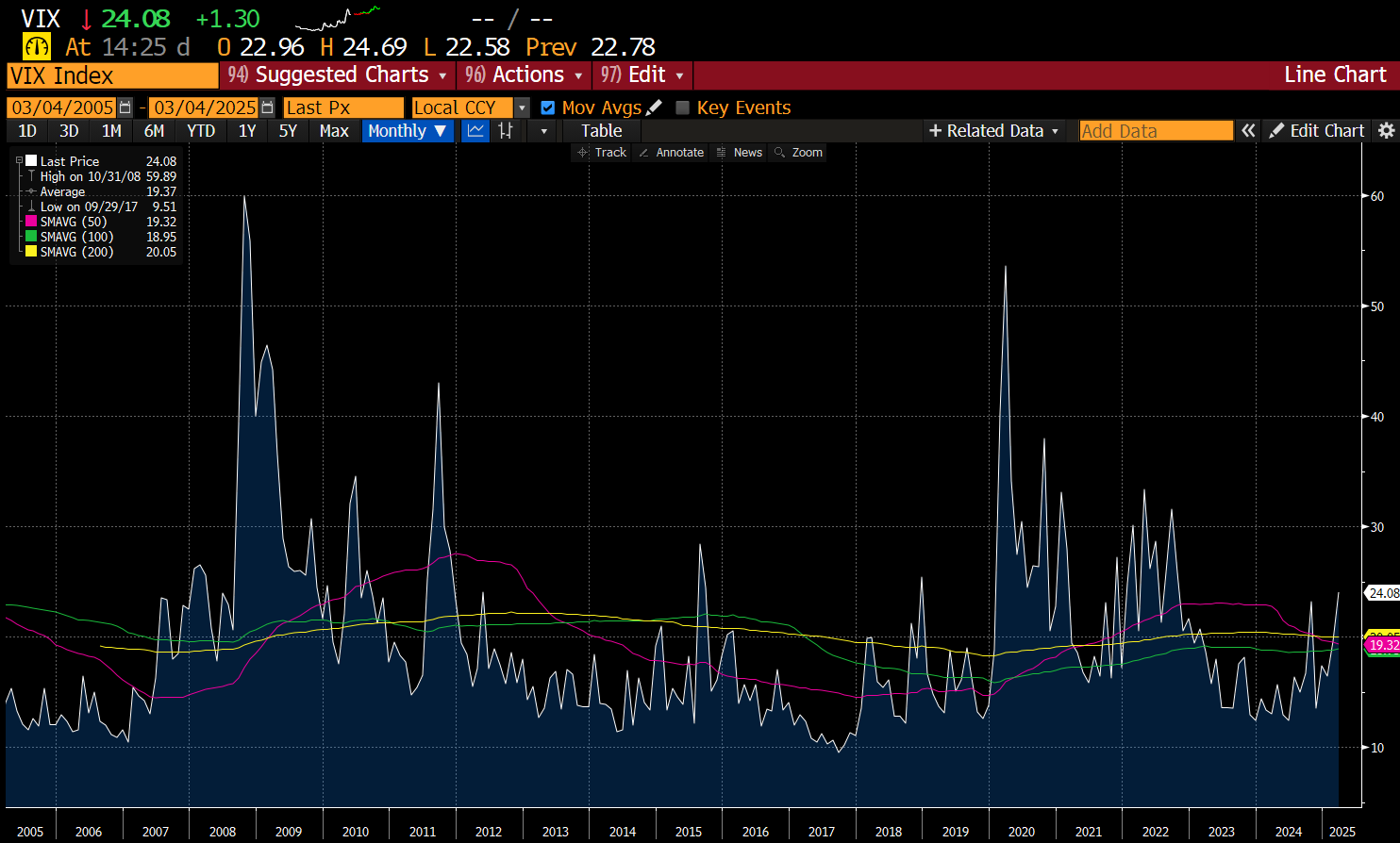
Task: Activate the Track crosshair tool
Action: pos(601,153)
